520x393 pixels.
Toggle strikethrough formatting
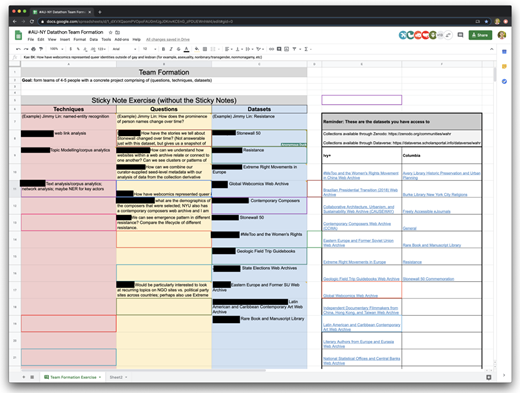[179, 49]
